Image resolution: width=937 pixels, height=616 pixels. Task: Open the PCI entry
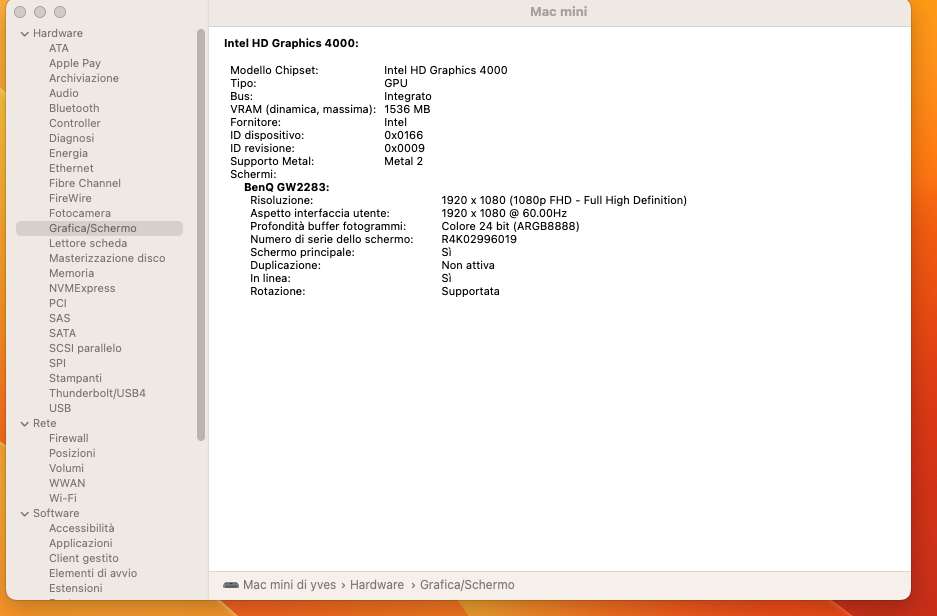(x=57, y=304)
